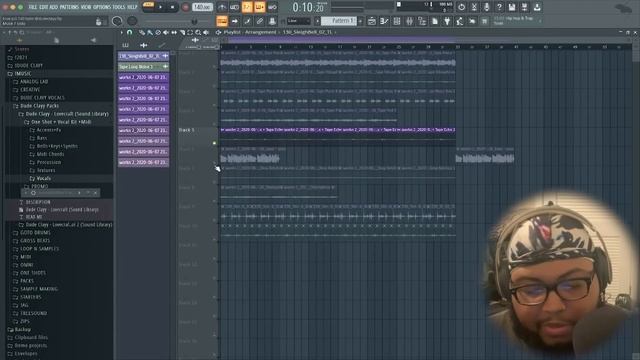The height and width of the screenshot is (360, 640).
Task: Open the Mixer view icon
Action: [x=409, y=21]
